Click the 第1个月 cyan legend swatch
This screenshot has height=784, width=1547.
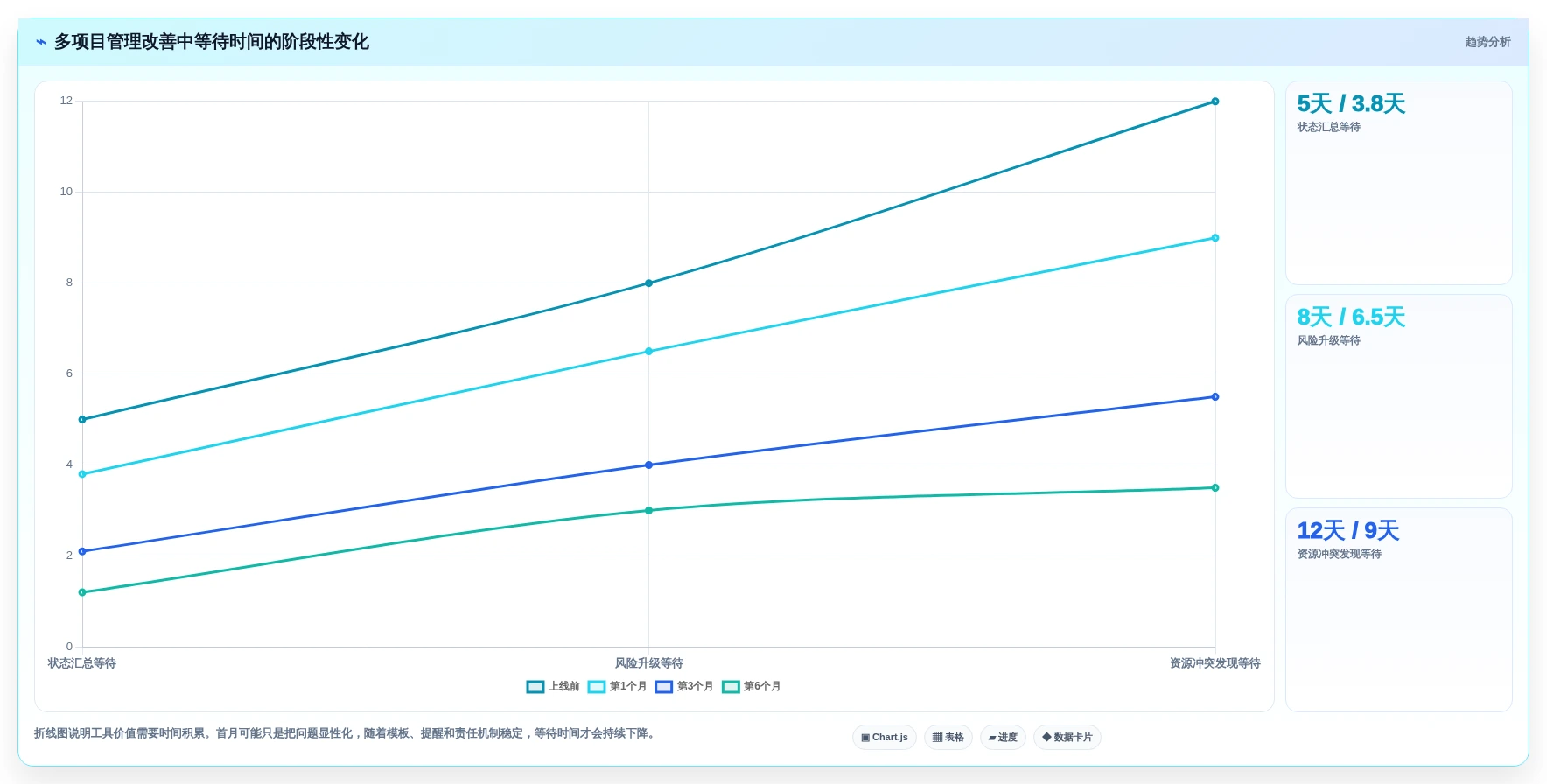click(x=597, y=687)
